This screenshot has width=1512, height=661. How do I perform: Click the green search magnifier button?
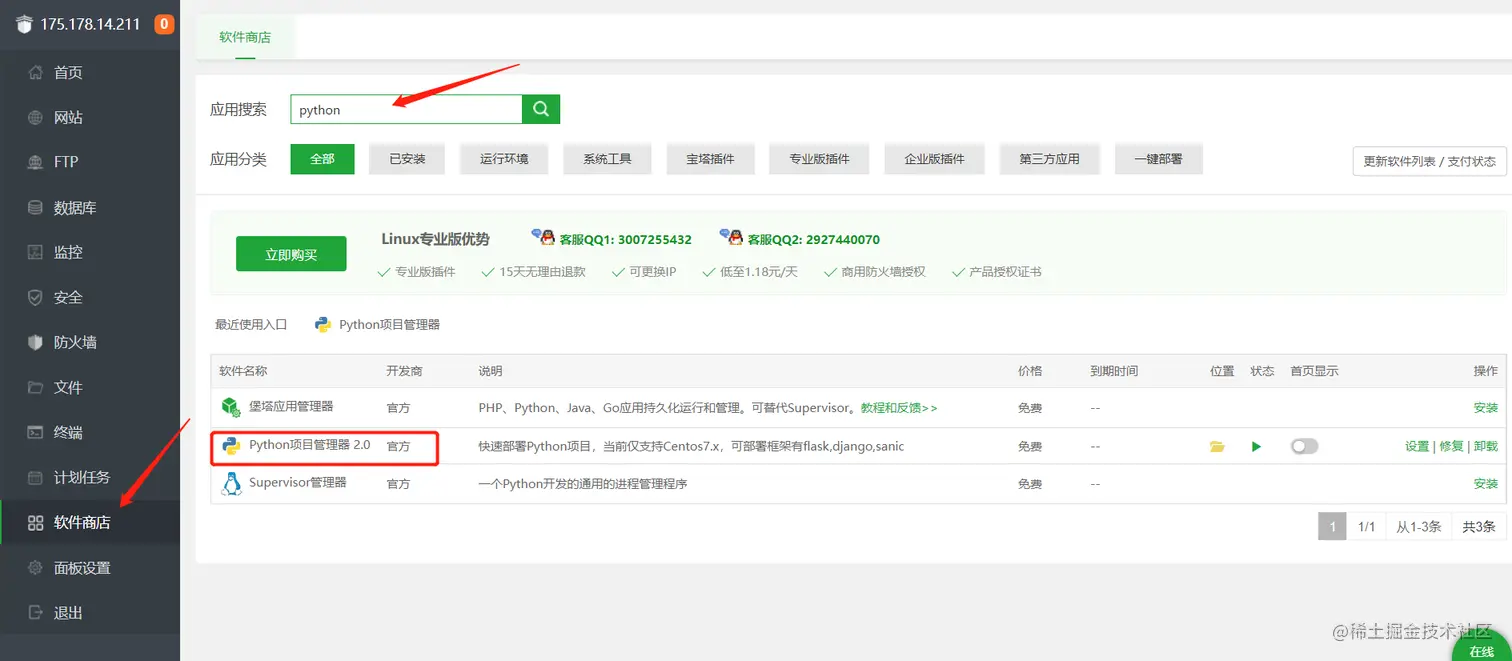click(541, 109)
